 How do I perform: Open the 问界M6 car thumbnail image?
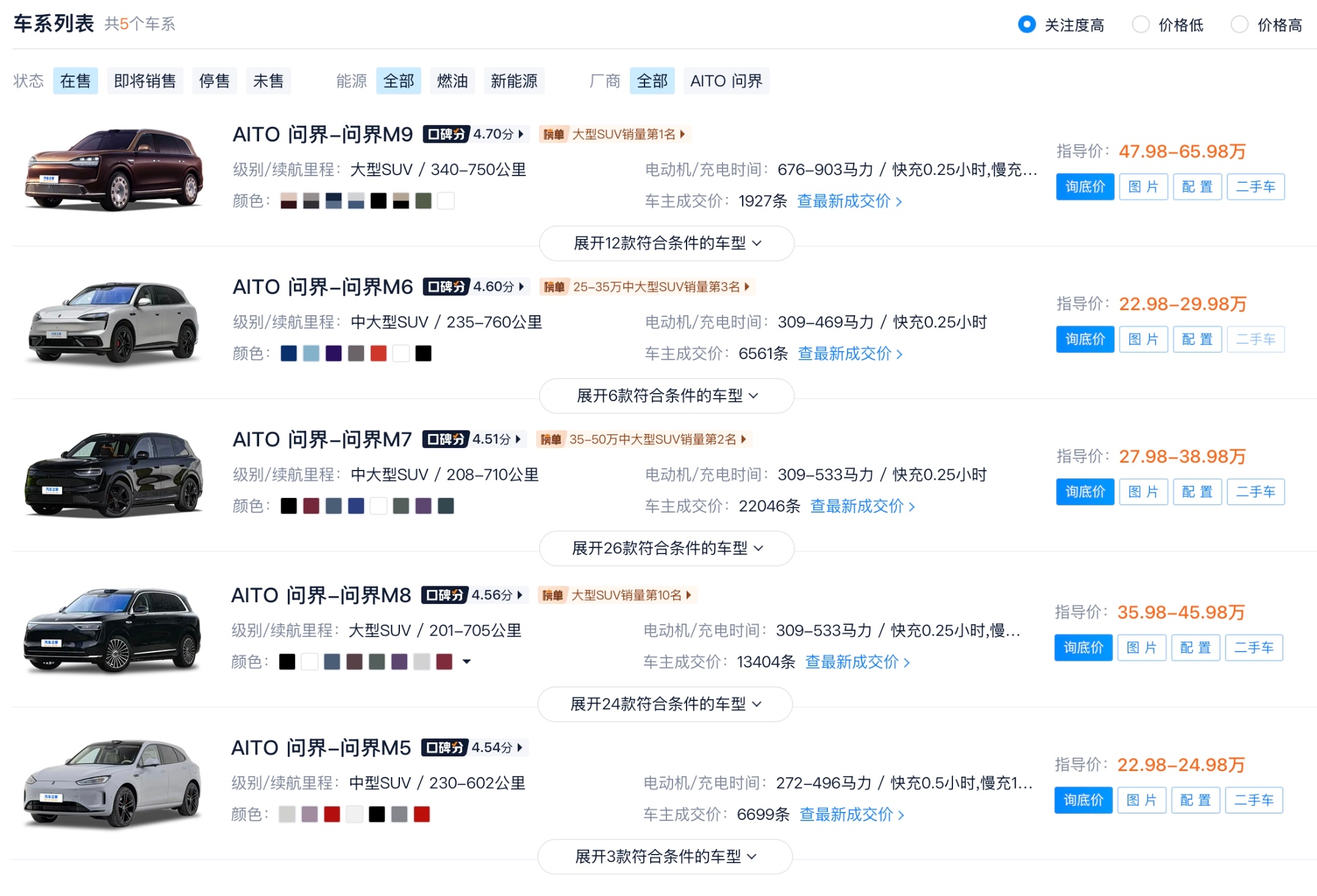[x=114, y=322]
